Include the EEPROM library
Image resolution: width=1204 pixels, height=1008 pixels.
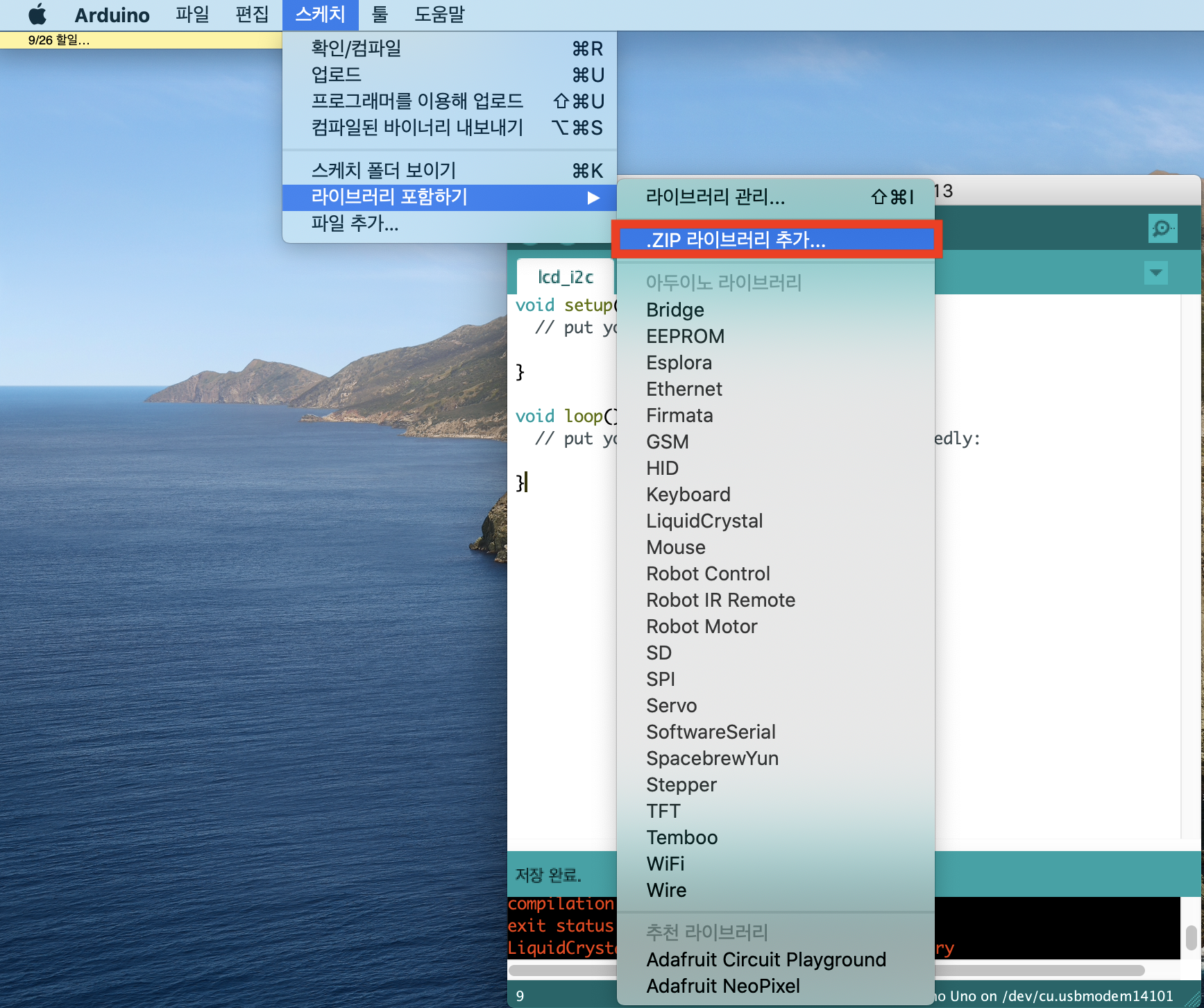[x=776, y=336]
